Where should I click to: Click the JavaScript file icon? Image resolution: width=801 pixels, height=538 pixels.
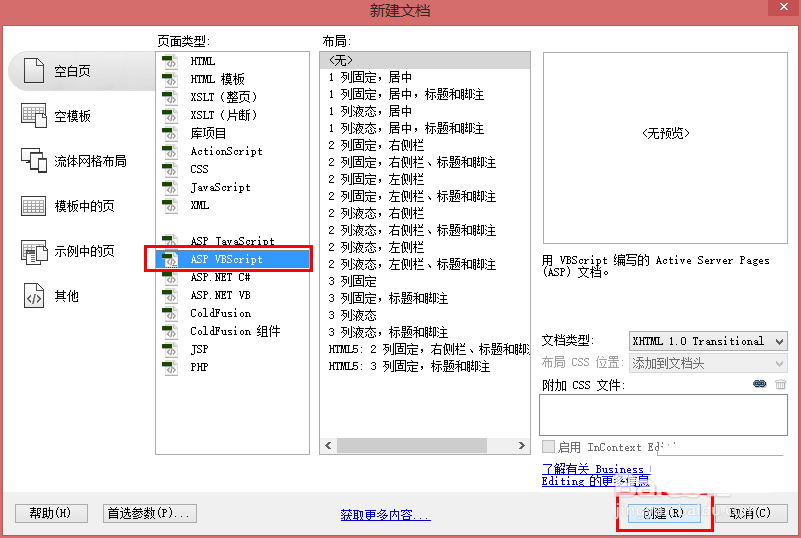(x=170, y=187)
